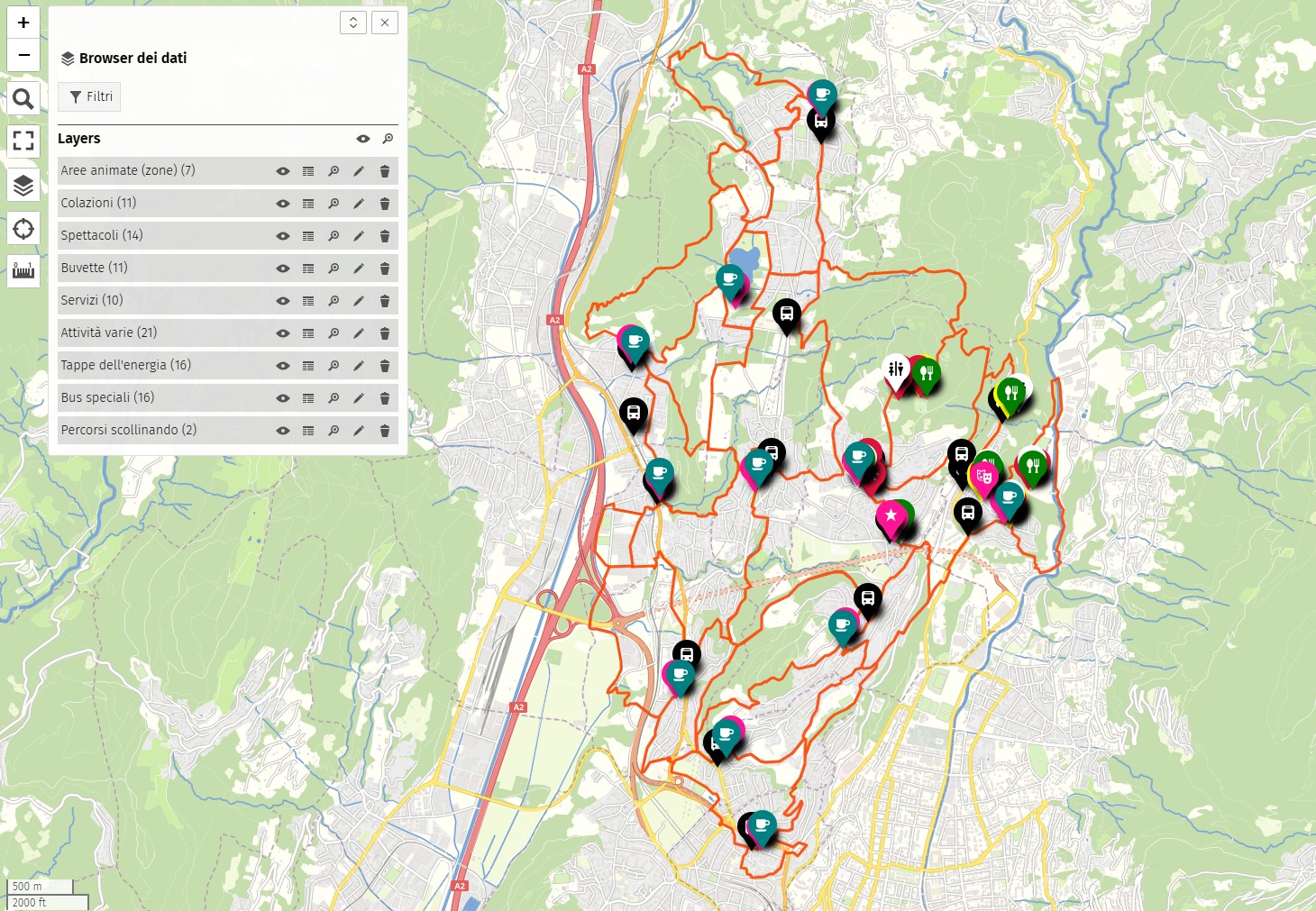
Task: Open the table view for Servizi
Action: [x=308, y=301]
